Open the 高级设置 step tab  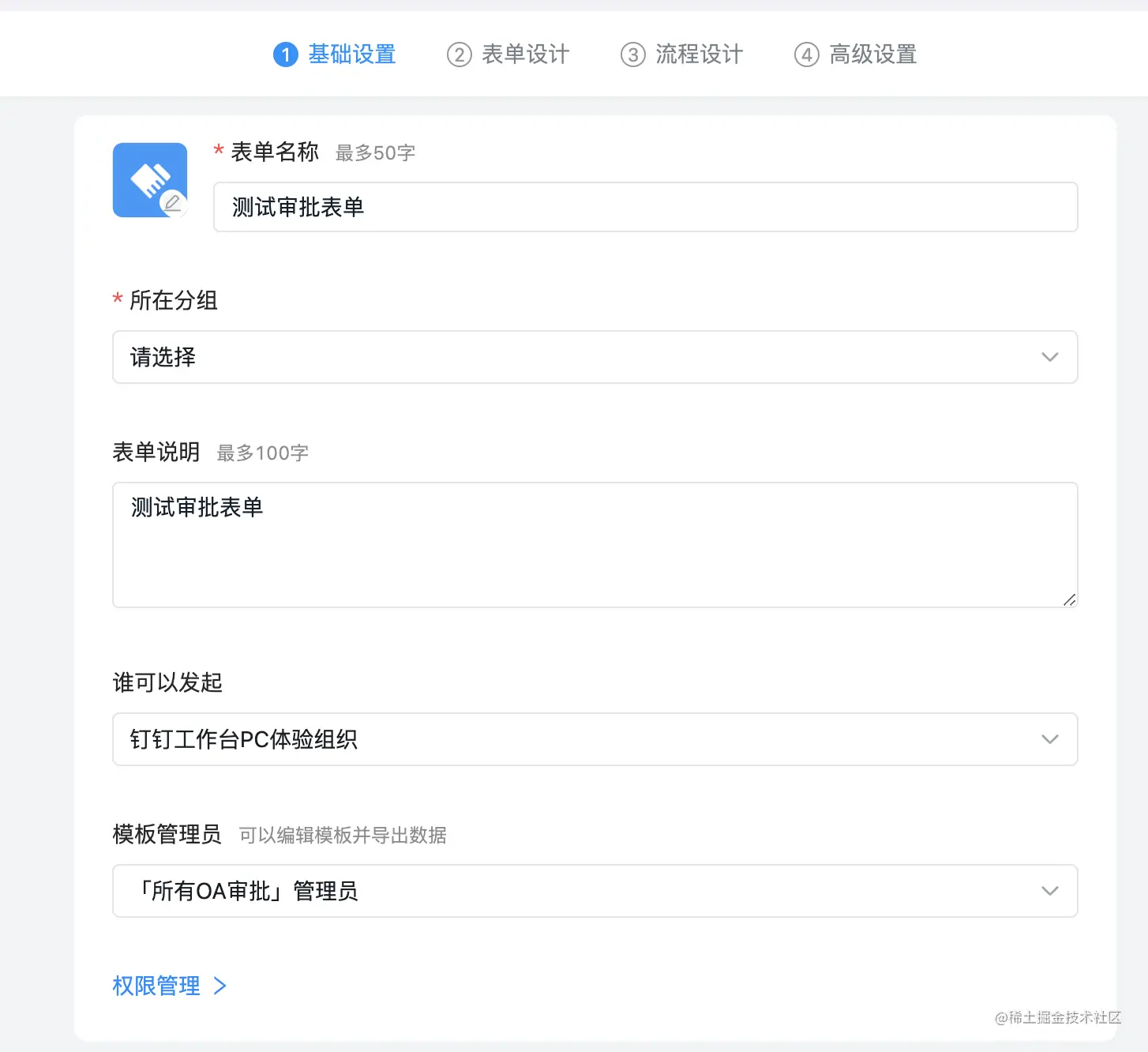[856, 54]
